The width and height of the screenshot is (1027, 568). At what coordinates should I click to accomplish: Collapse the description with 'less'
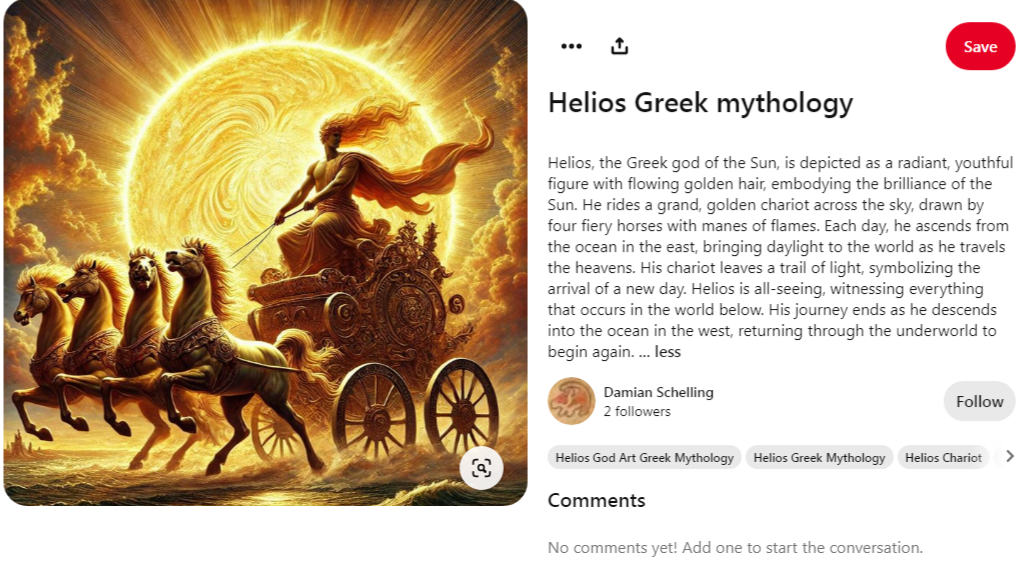pyautogui.click(x=667, y=352)
